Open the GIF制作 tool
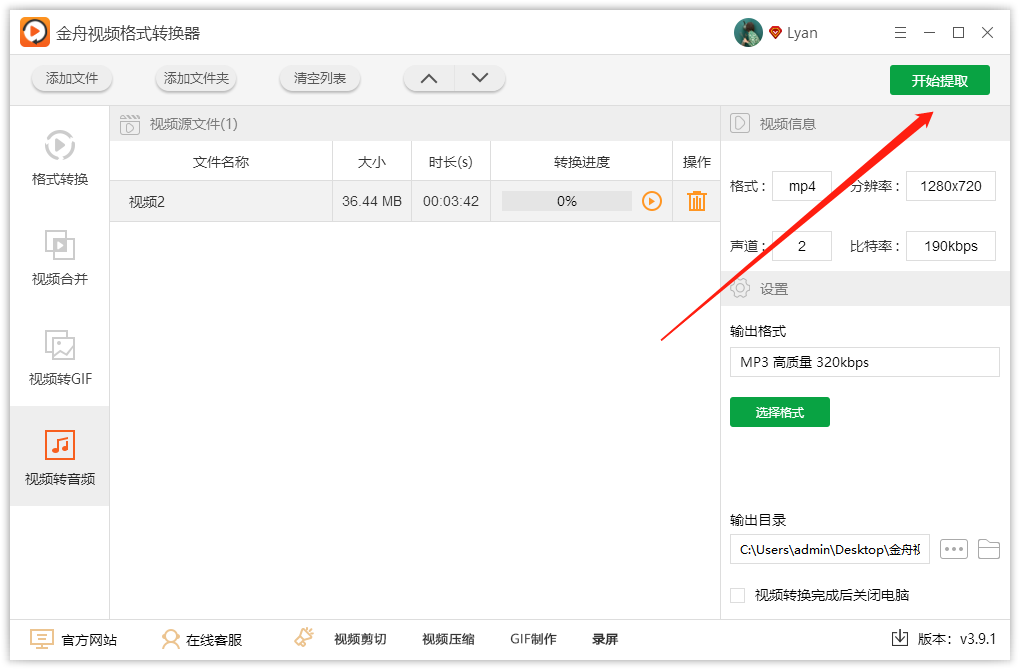 tap(533, 639)
